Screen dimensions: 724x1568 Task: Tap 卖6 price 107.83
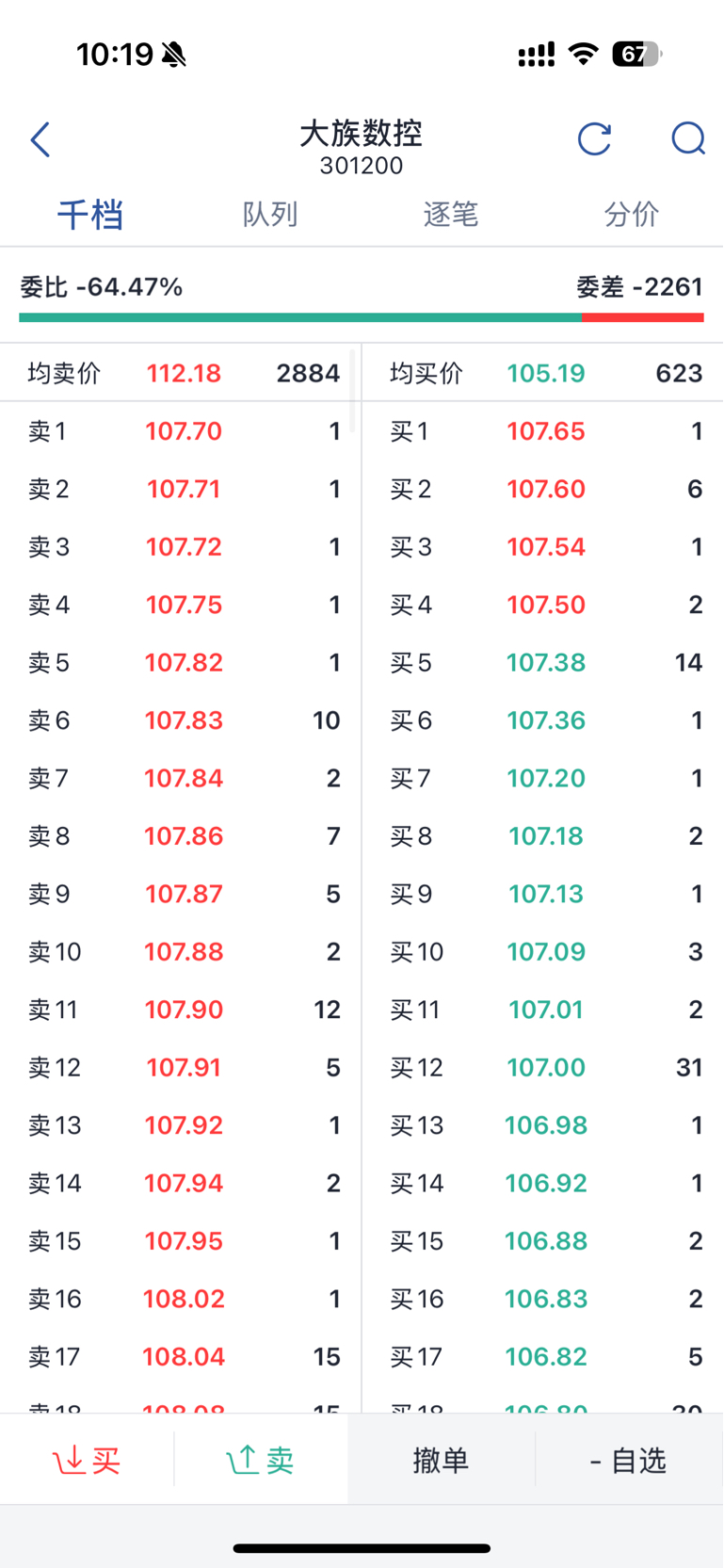pos(184,720)
